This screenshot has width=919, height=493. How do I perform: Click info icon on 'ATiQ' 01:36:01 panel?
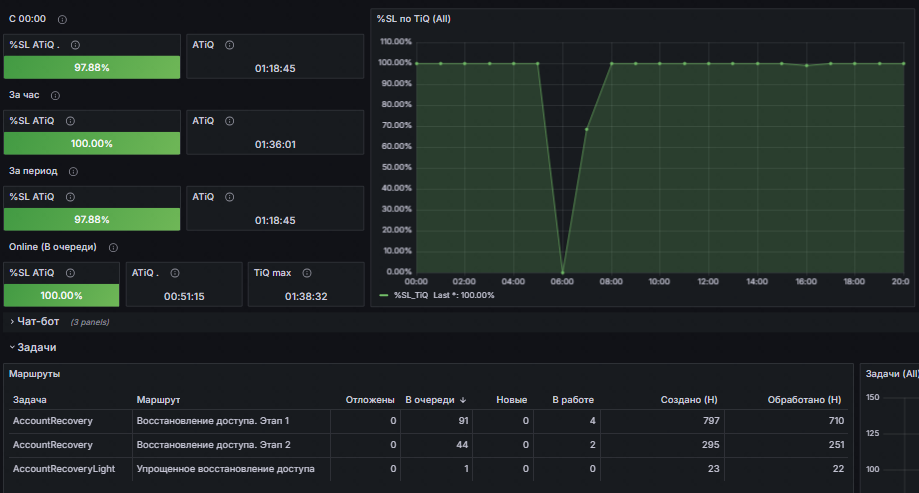click(230, 121)
